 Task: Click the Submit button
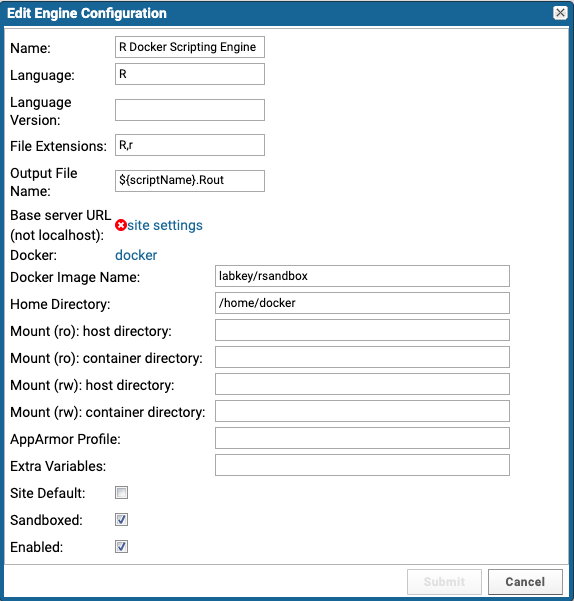pyautogui.click(x=444, y=582)
